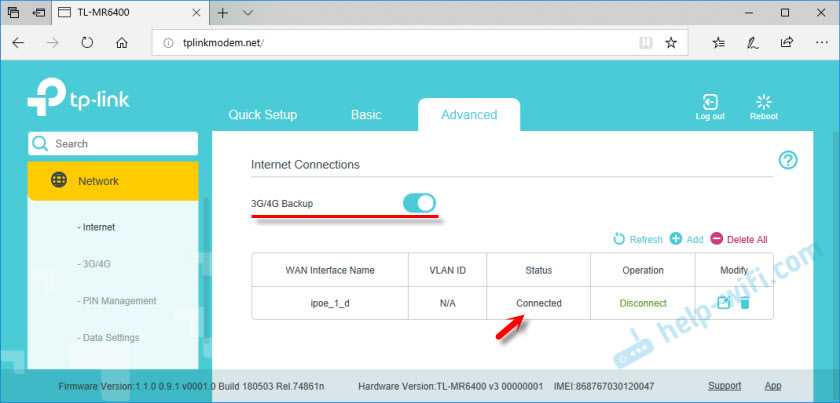Click the Search field in sidebar
Image resolution: width=840 pixels, height=403 pixels.
(x=113, y=144)
